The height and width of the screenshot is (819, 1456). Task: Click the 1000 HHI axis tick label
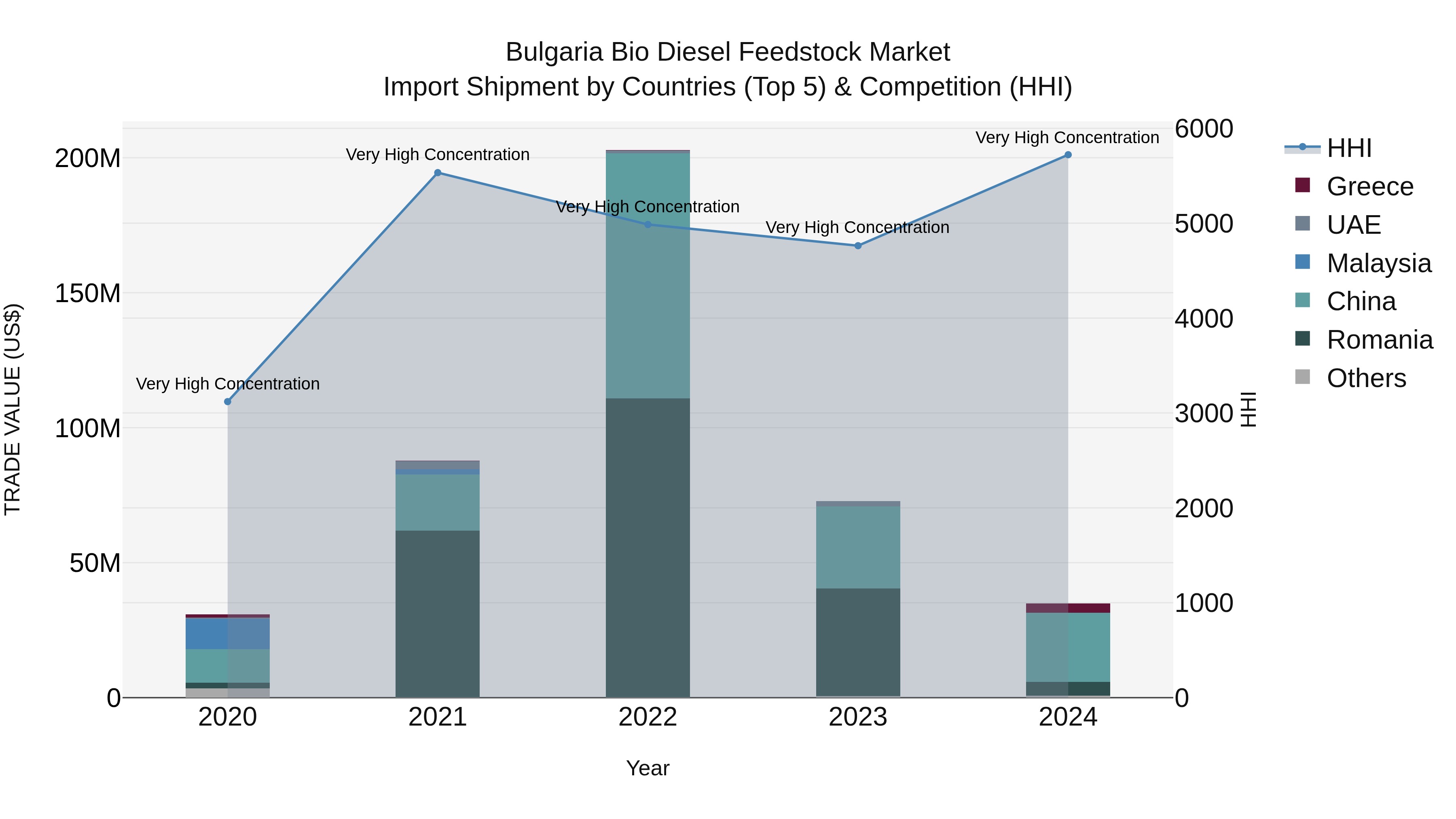point(1204,603)
